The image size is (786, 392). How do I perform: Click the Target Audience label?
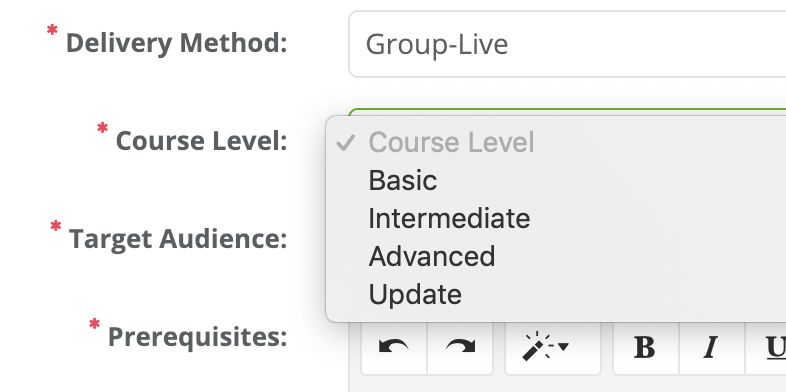(178, 239)
